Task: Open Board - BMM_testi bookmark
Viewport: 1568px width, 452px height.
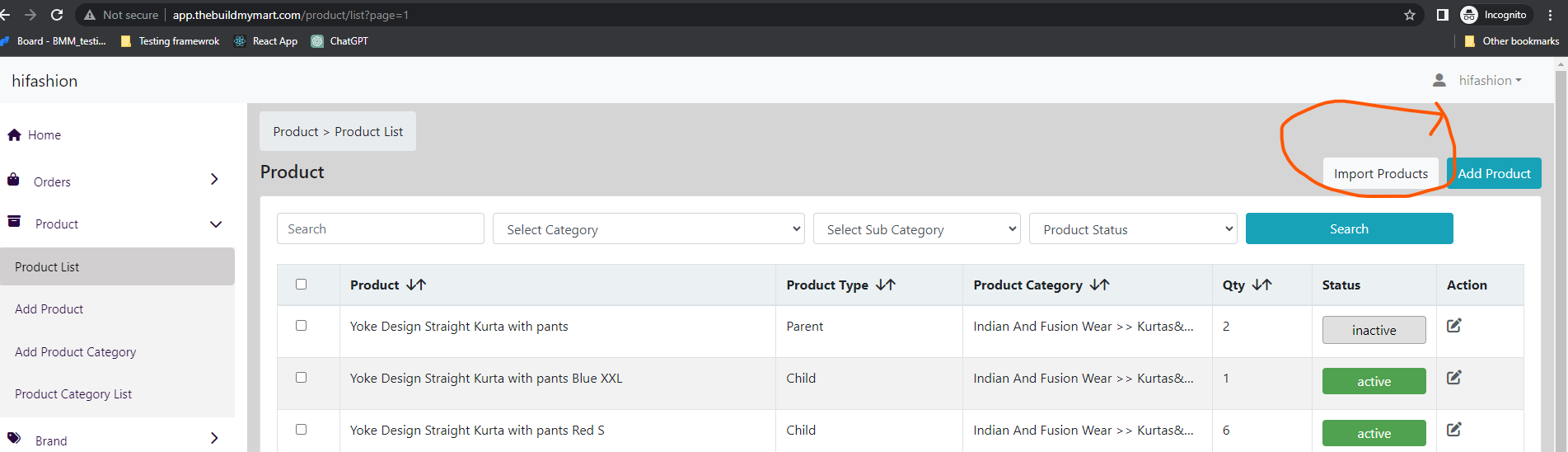Action: click(54, 41)
